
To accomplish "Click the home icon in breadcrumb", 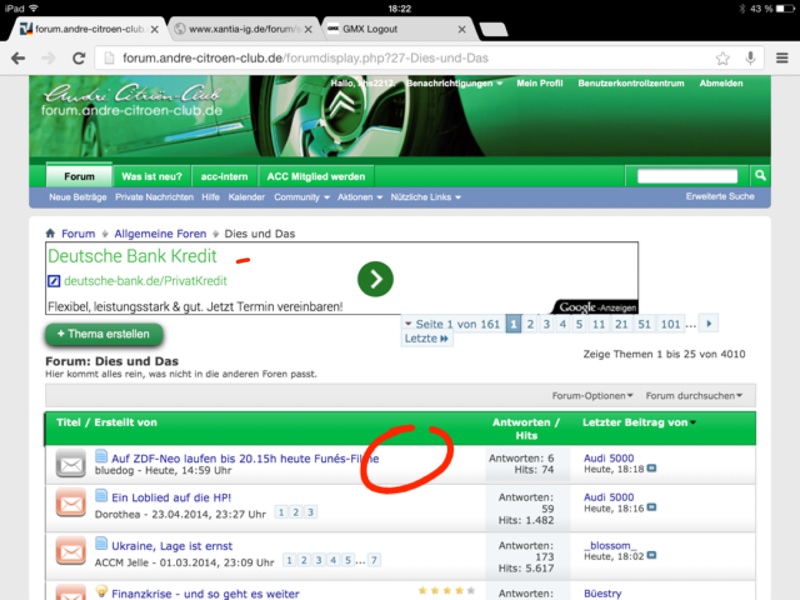I will [50, 233].
